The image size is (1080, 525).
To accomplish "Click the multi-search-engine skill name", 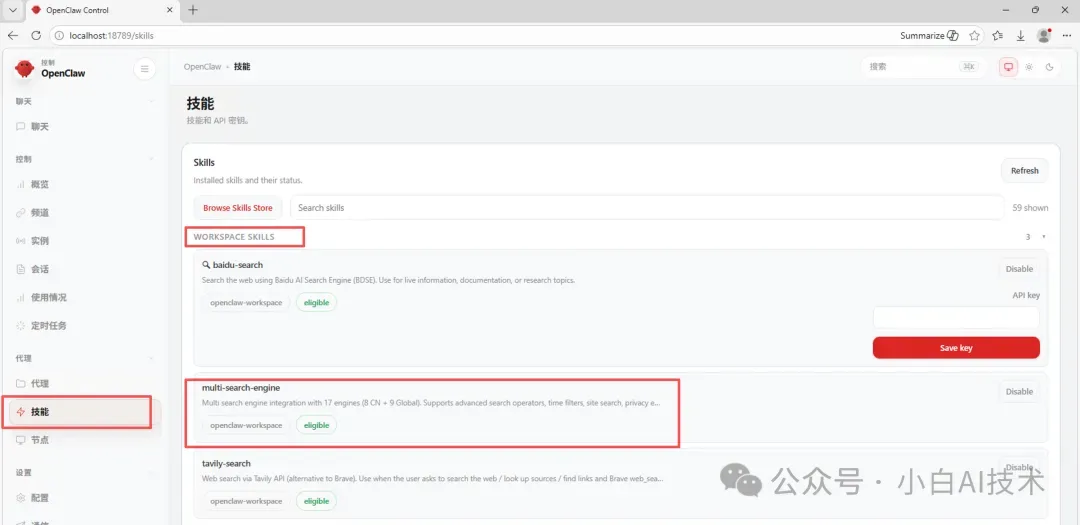I will click(x=241, y=388).
